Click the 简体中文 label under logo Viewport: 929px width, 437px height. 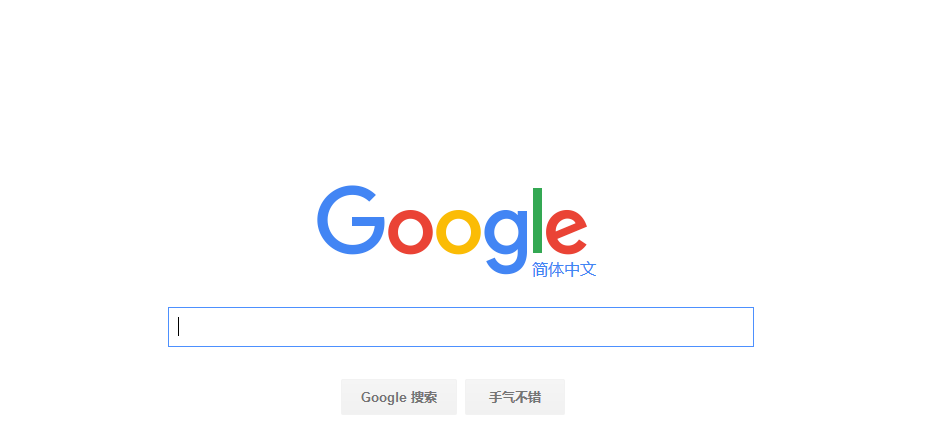pos(564,269)
